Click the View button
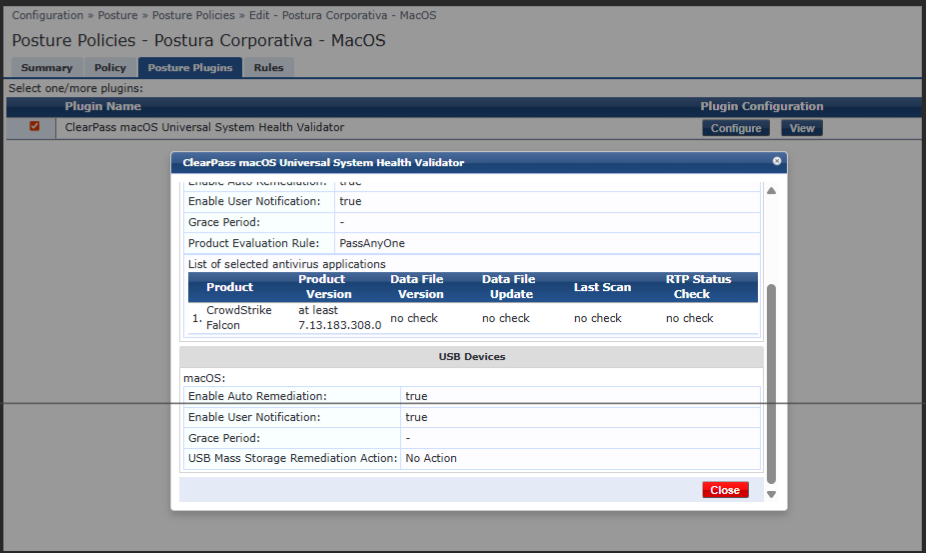 [x=801, y=128]
